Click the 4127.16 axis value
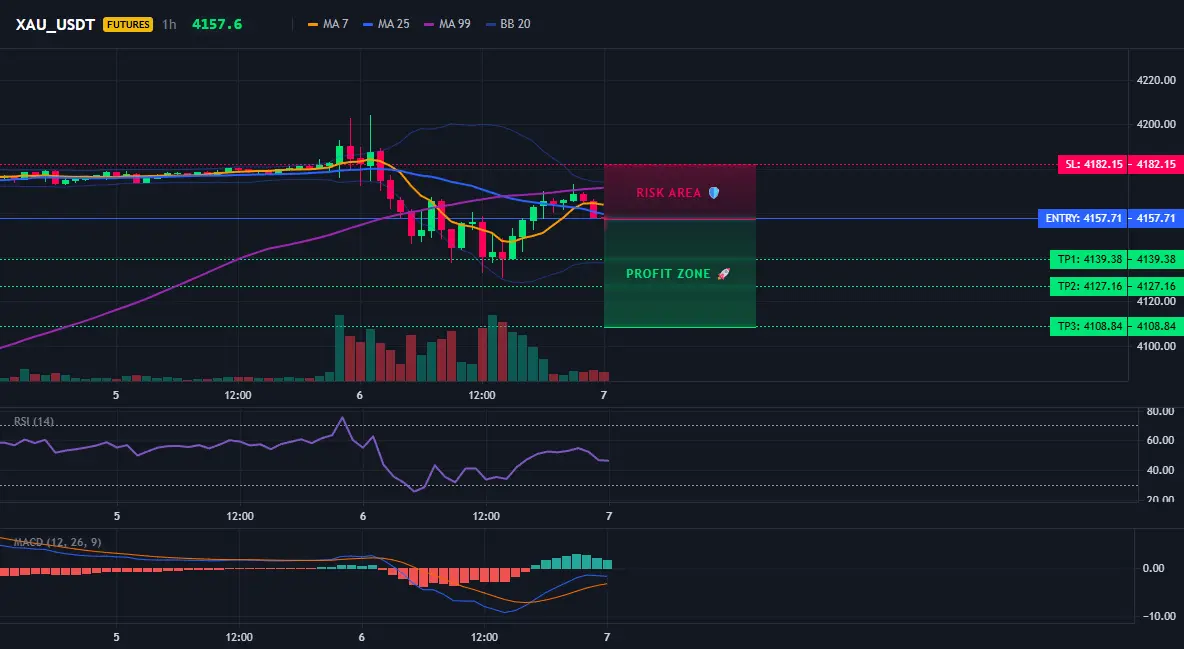 point(1155,286)
